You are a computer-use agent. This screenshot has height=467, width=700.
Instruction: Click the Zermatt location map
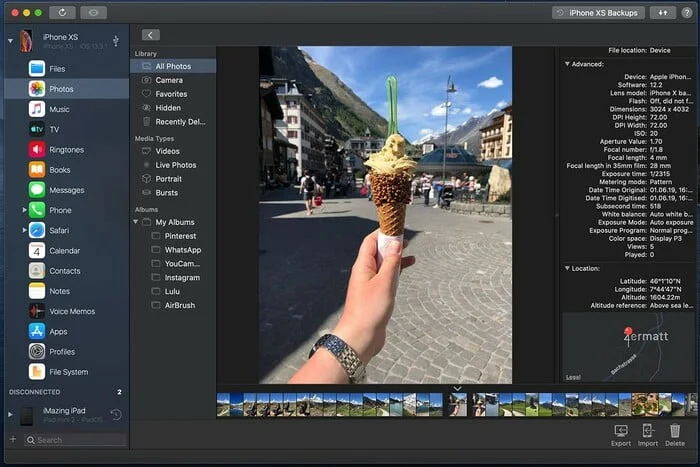point(628,346)
